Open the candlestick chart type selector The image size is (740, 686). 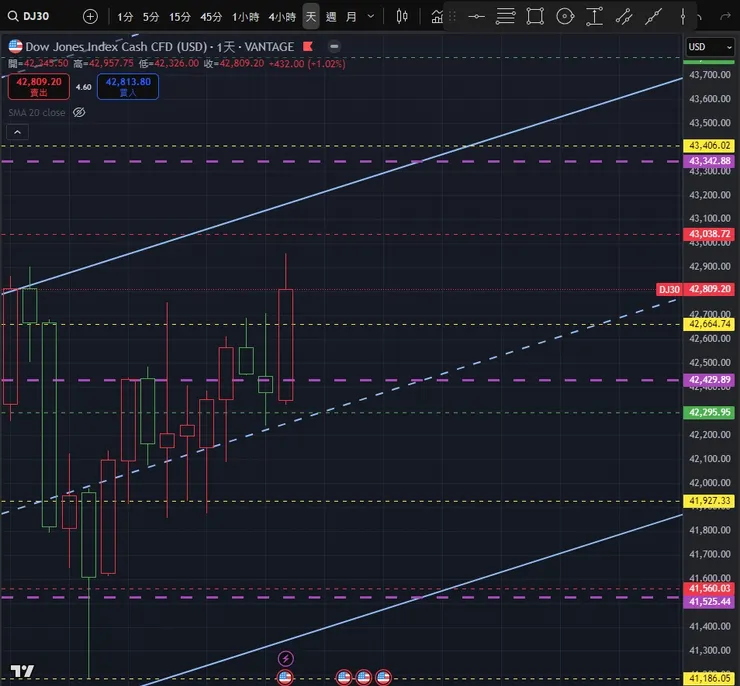[402, 17]
